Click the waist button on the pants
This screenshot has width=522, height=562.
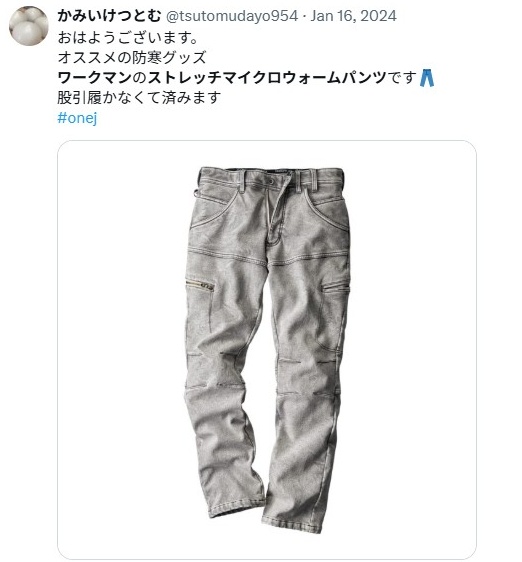(x=271, y=182)
